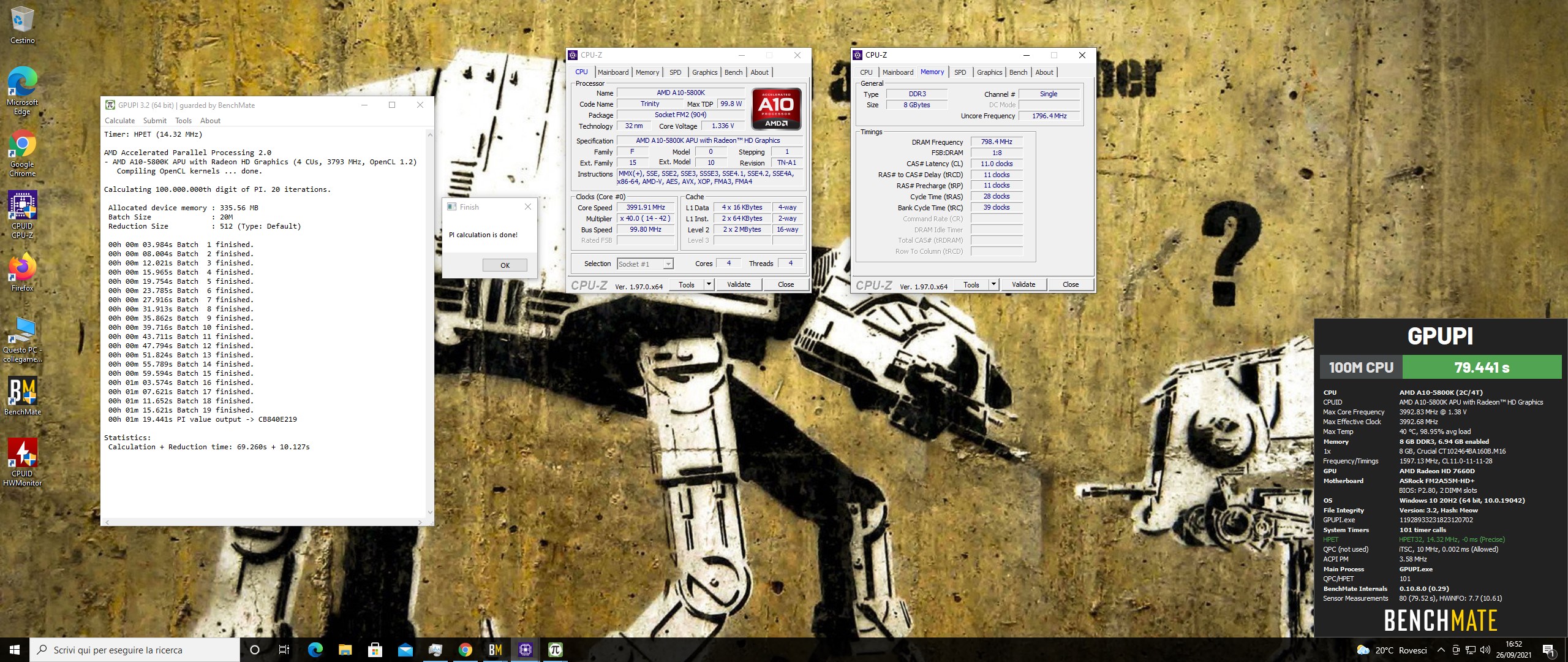Viewport: 1568px width, 662px height.
Task: Open About tab in left CPU-Z
Action: click(759, 72)
